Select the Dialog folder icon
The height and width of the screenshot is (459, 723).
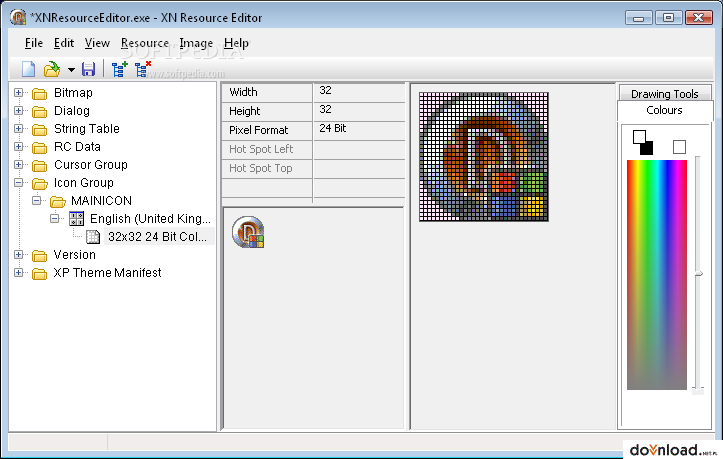[40, 112]
